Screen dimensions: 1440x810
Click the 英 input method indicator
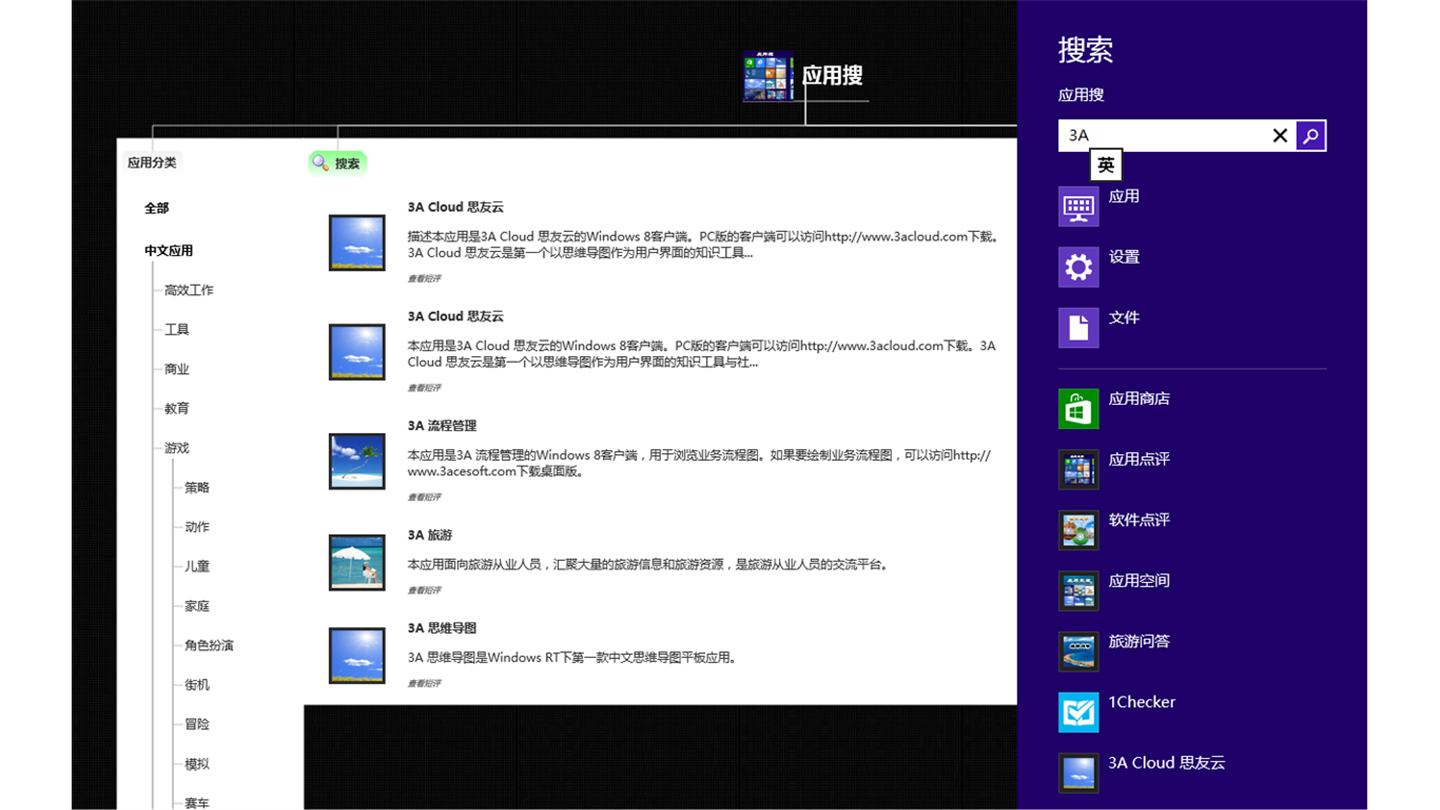click(x=1106, y=165)
